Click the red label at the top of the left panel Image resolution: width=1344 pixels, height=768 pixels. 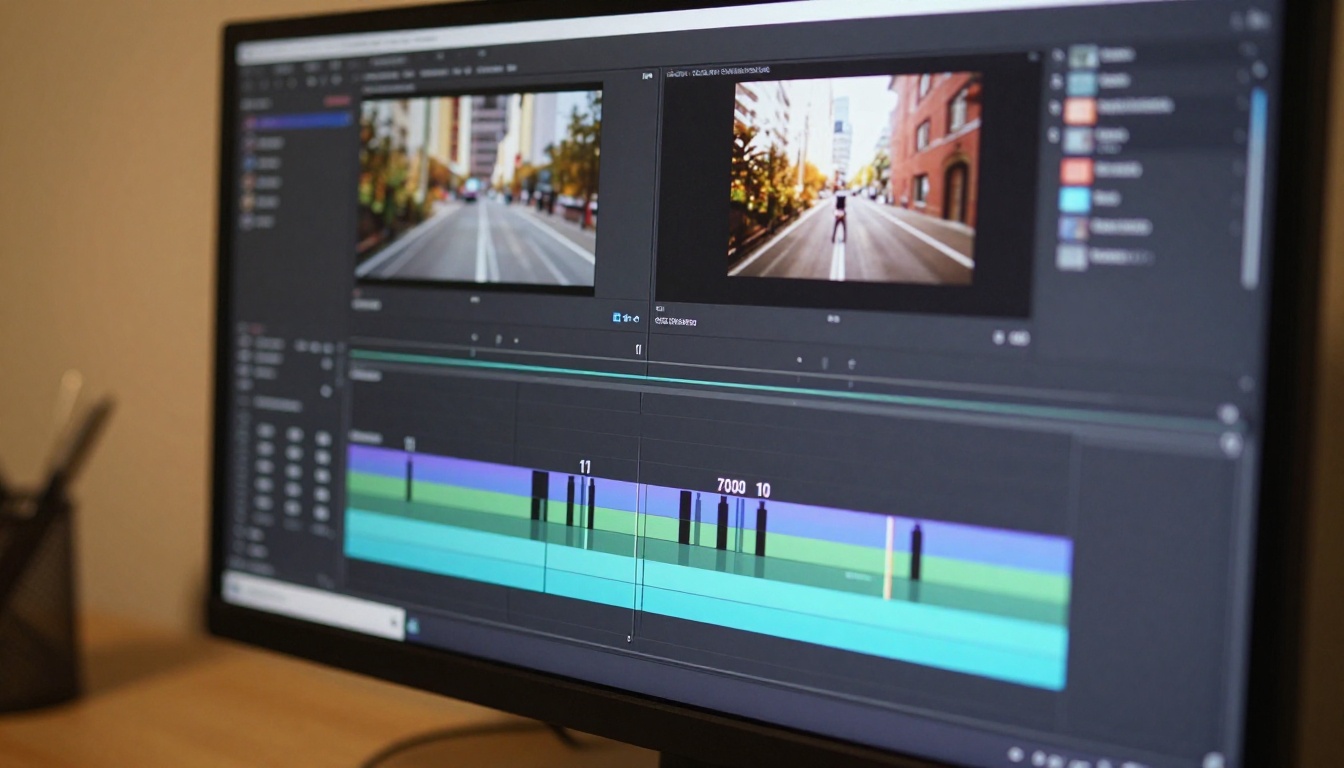coord(337,101)
